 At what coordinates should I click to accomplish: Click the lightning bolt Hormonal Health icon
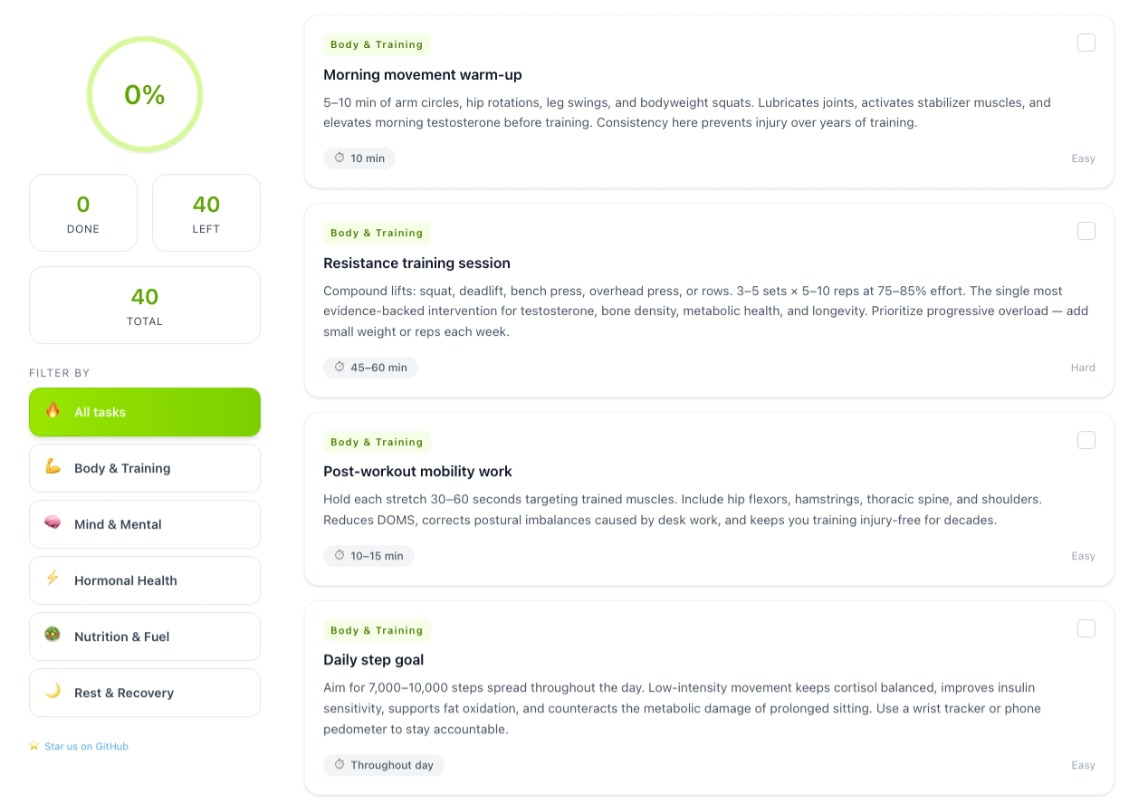[x=53, y=578]
